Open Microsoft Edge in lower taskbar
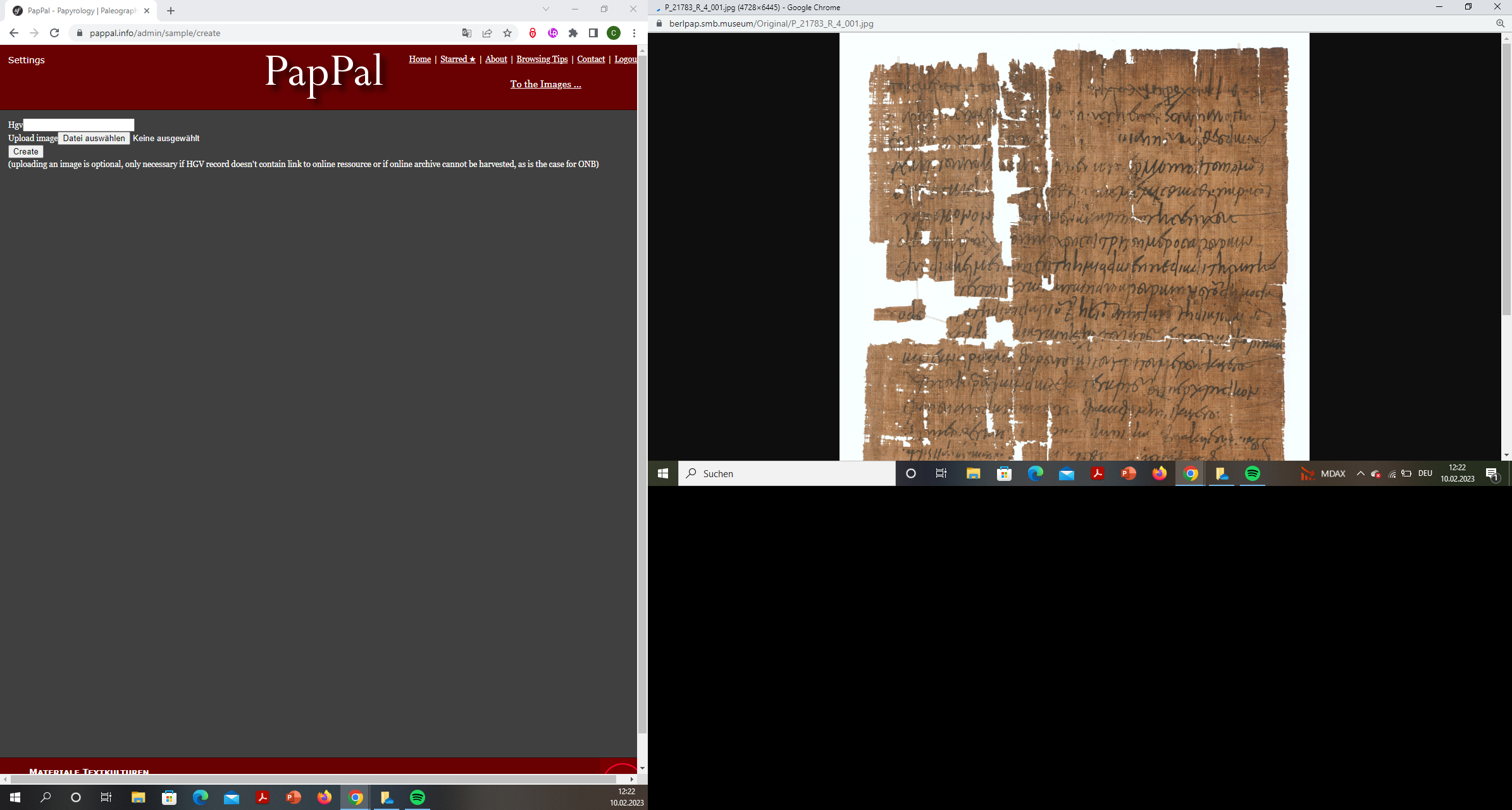 tap(200, 797)
